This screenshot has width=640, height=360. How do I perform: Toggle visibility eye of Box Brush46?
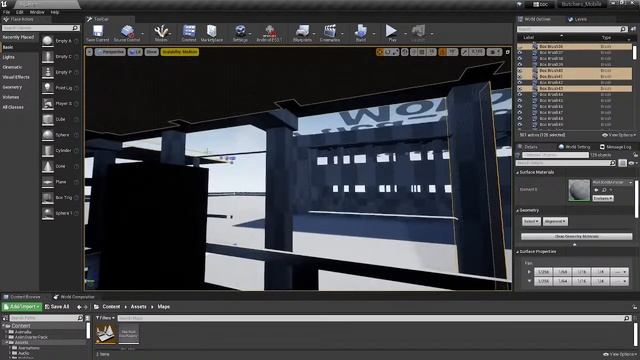[520, 107]
